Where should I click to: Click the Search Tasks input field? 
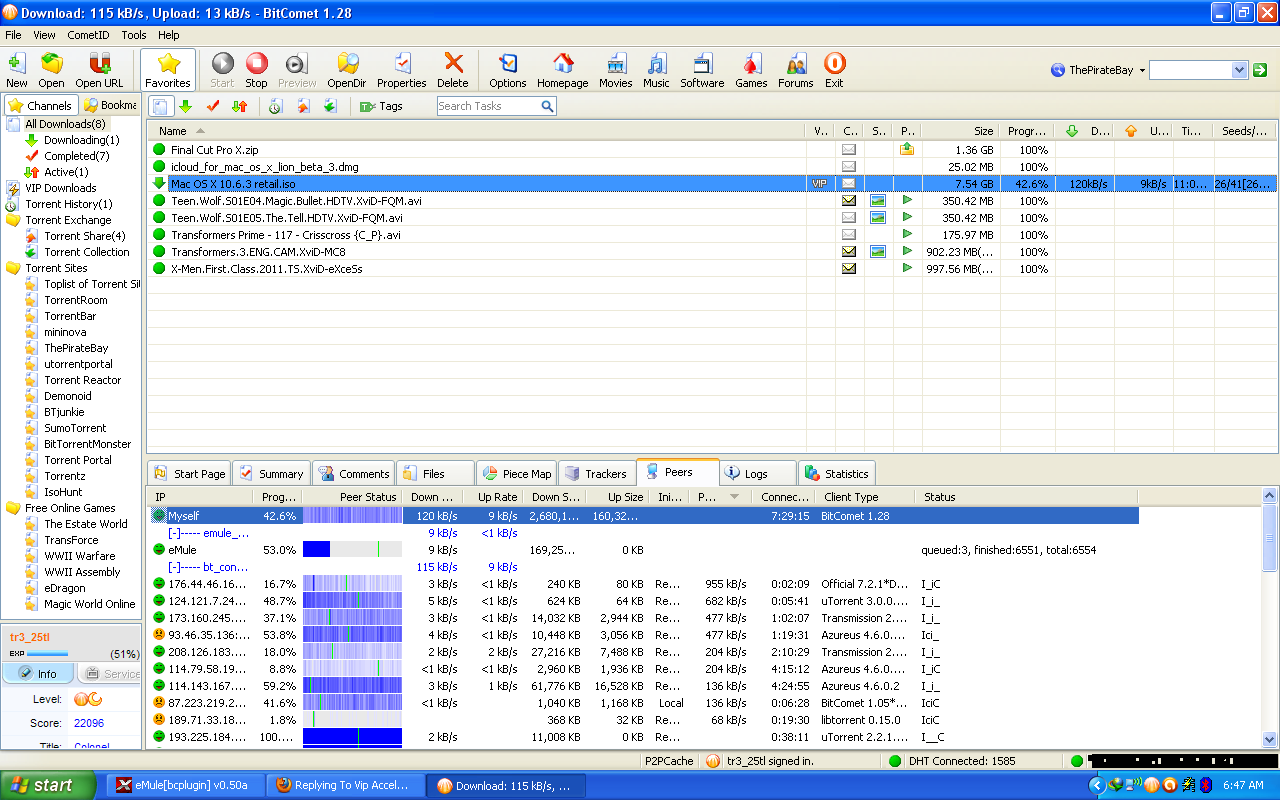[x=488, y=106]
